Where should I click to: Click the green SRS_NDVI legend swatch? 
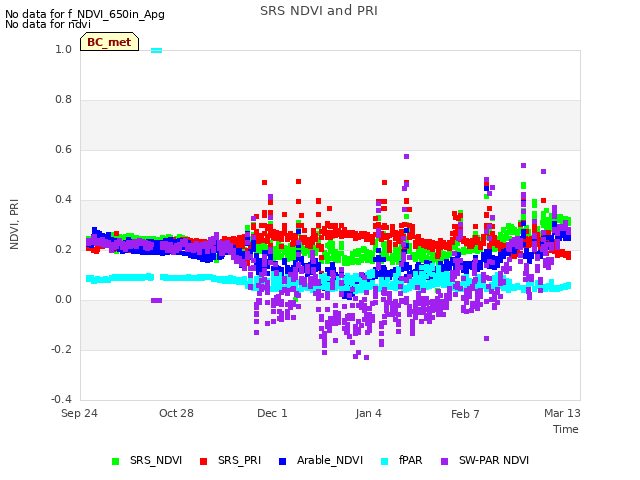[x=116, y=462]
